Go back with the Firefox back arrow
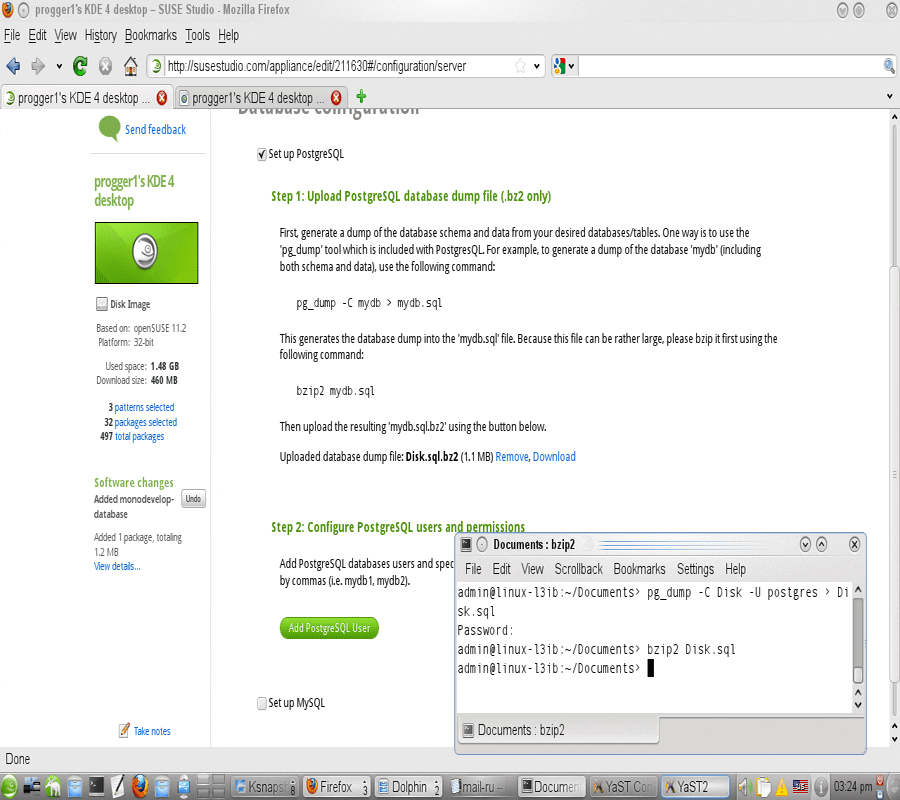The width and height of the screenshot is (900, 800). tap(13, 67)
